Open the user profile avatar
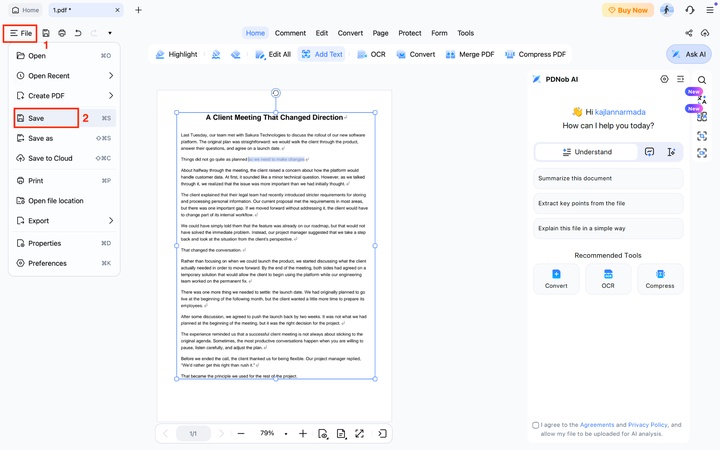 tap(667, 10)
